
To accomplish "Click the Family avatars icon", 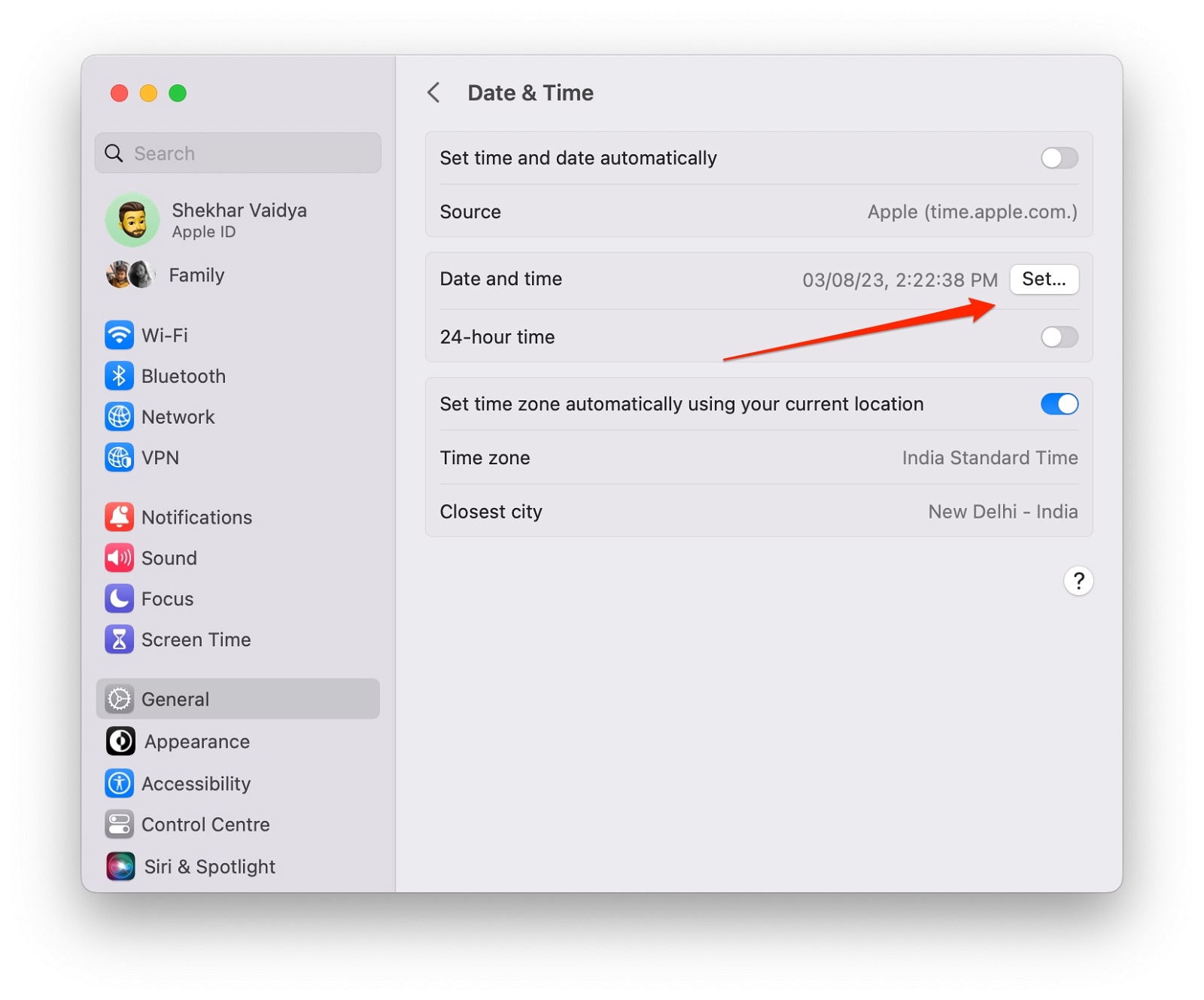I will (x=131, y=275).
